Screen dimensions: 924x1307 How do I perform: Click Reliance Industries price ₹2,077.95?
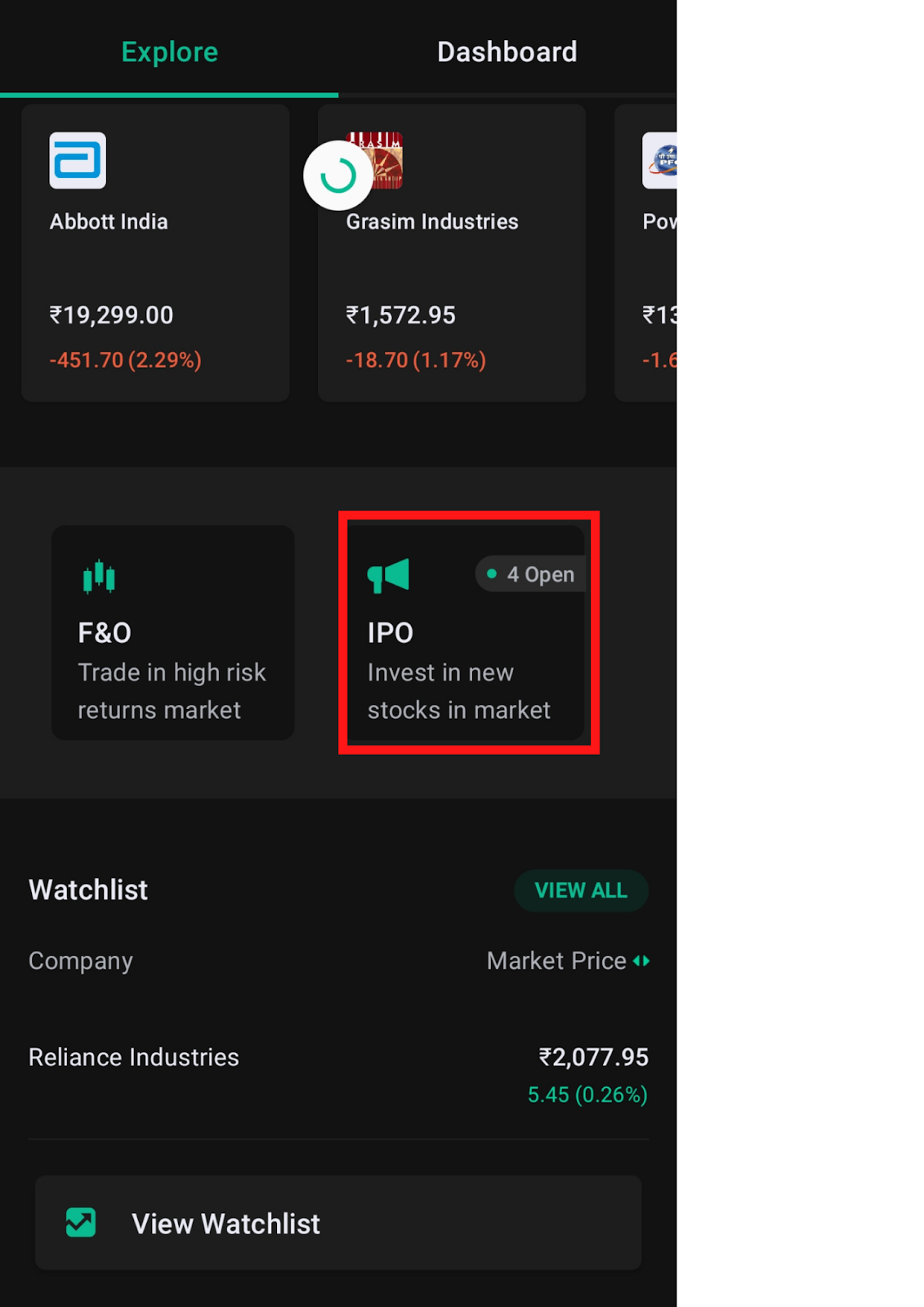tap(593, 1057)
